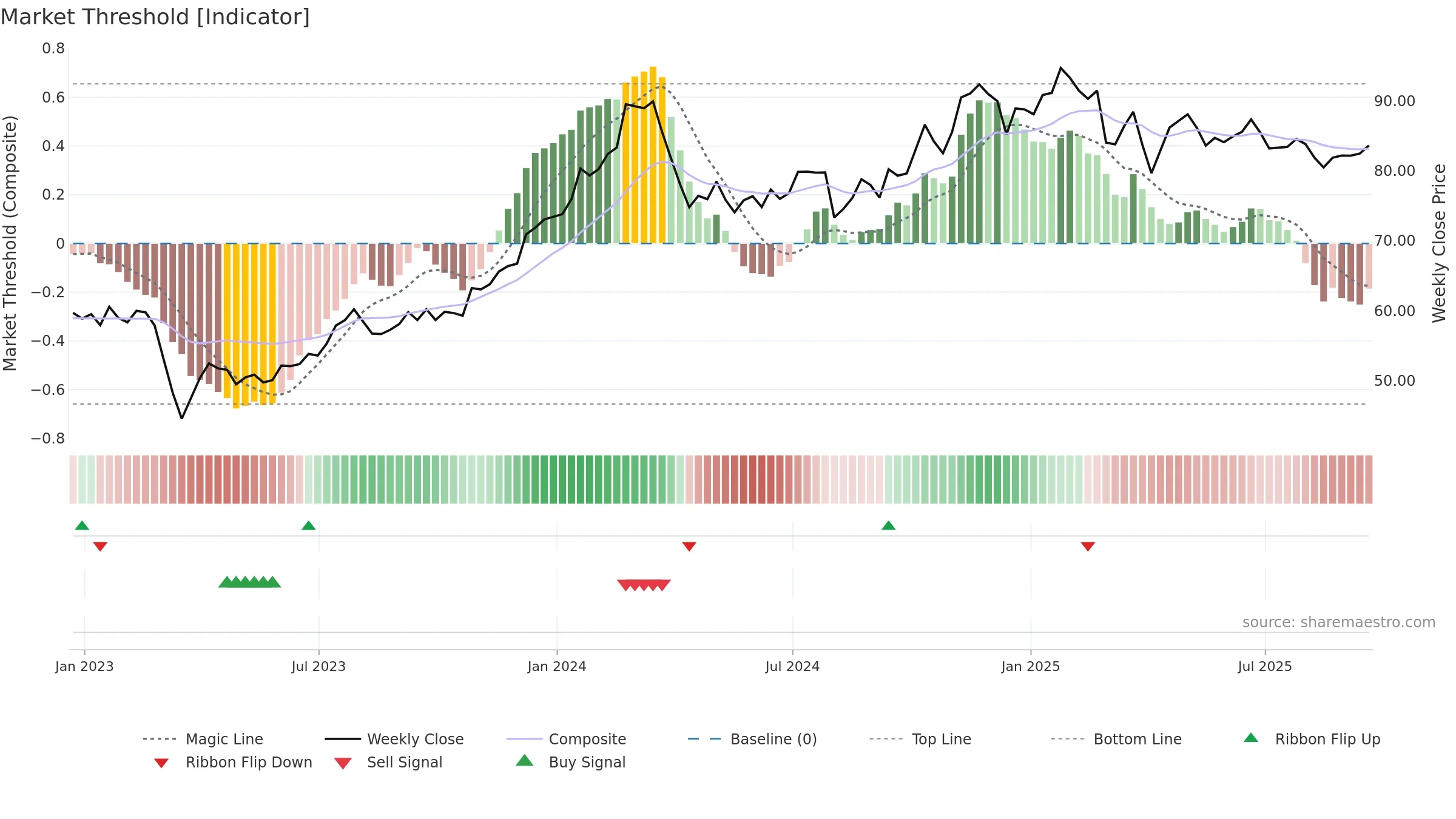This screenshot has height=819, width=1456.
Task: Click the lowest yellow bar below bottom line
Action: click(236, 326)
